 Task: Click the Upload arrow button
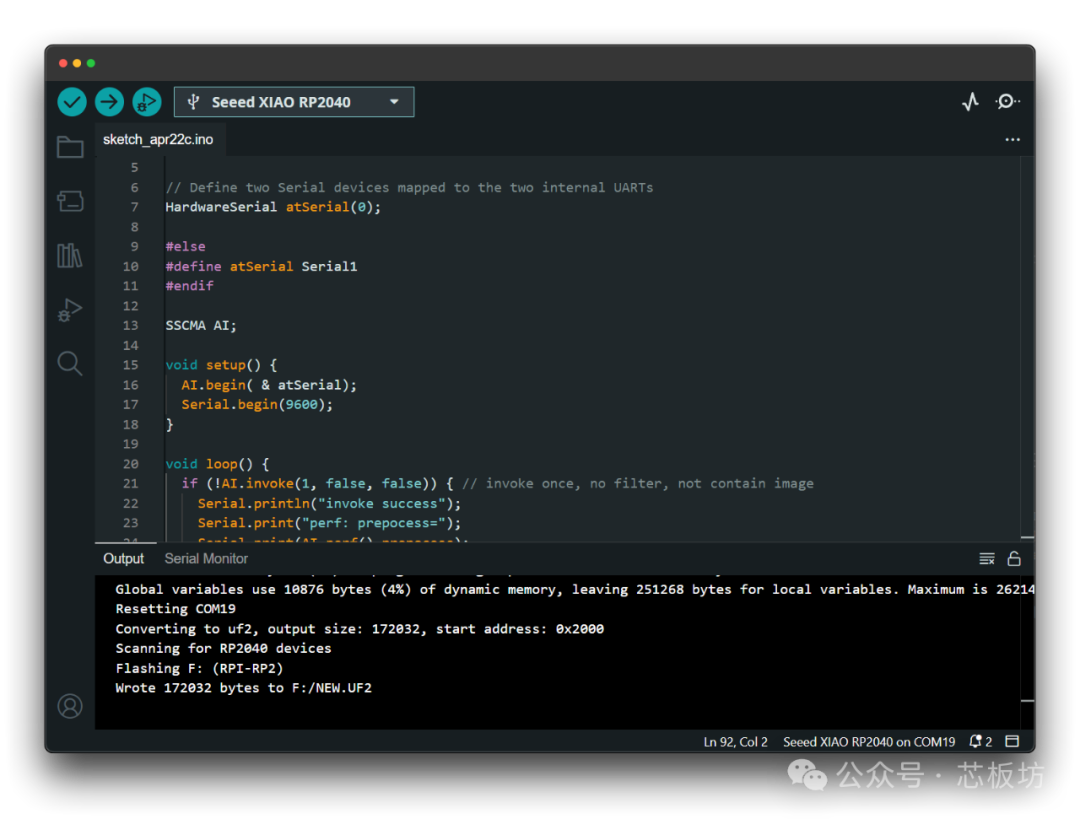coord(109,102)
